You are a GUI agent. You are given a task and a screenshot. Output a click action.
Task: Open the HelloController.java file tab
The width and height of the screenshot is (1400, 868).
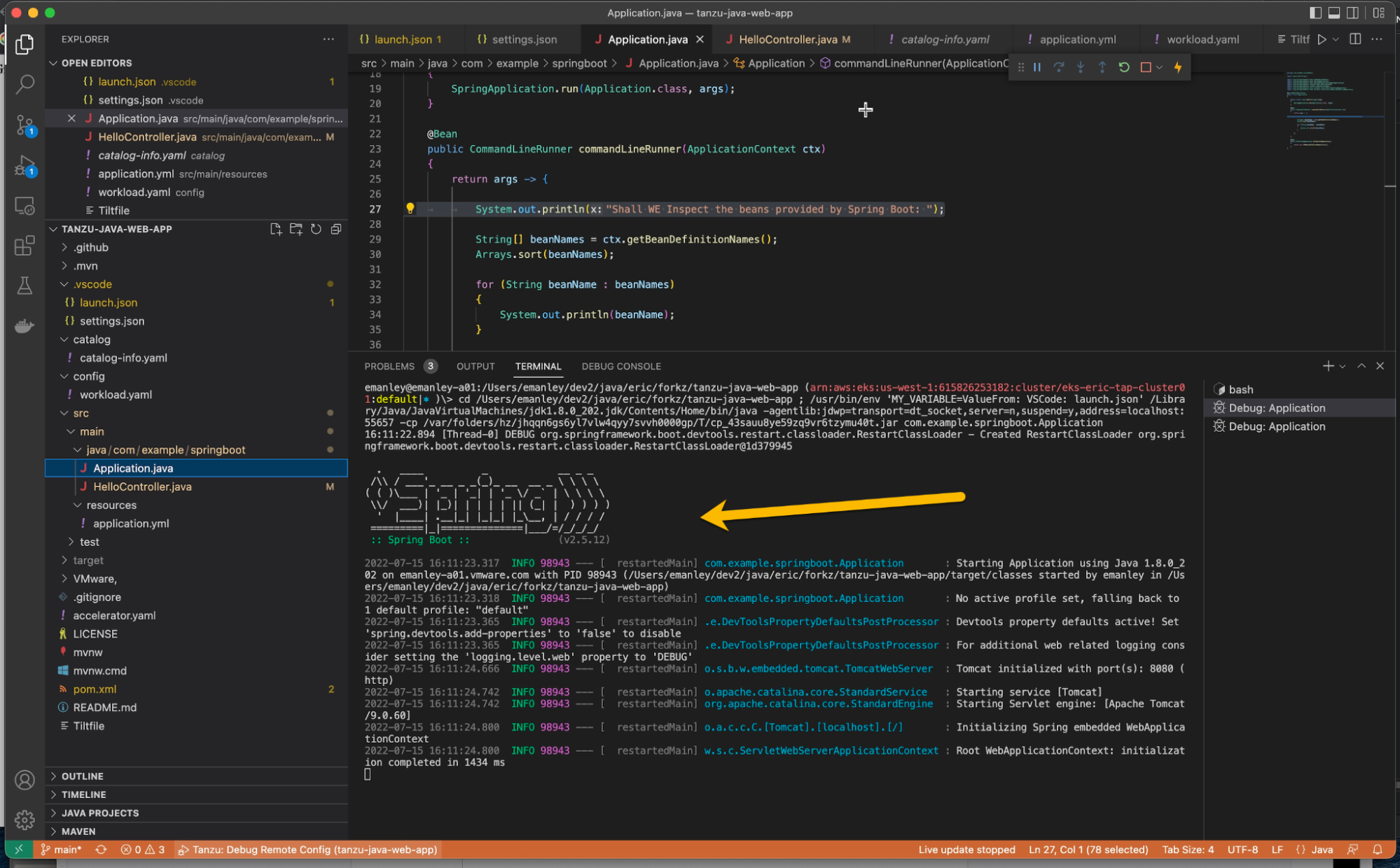point(786,38)
